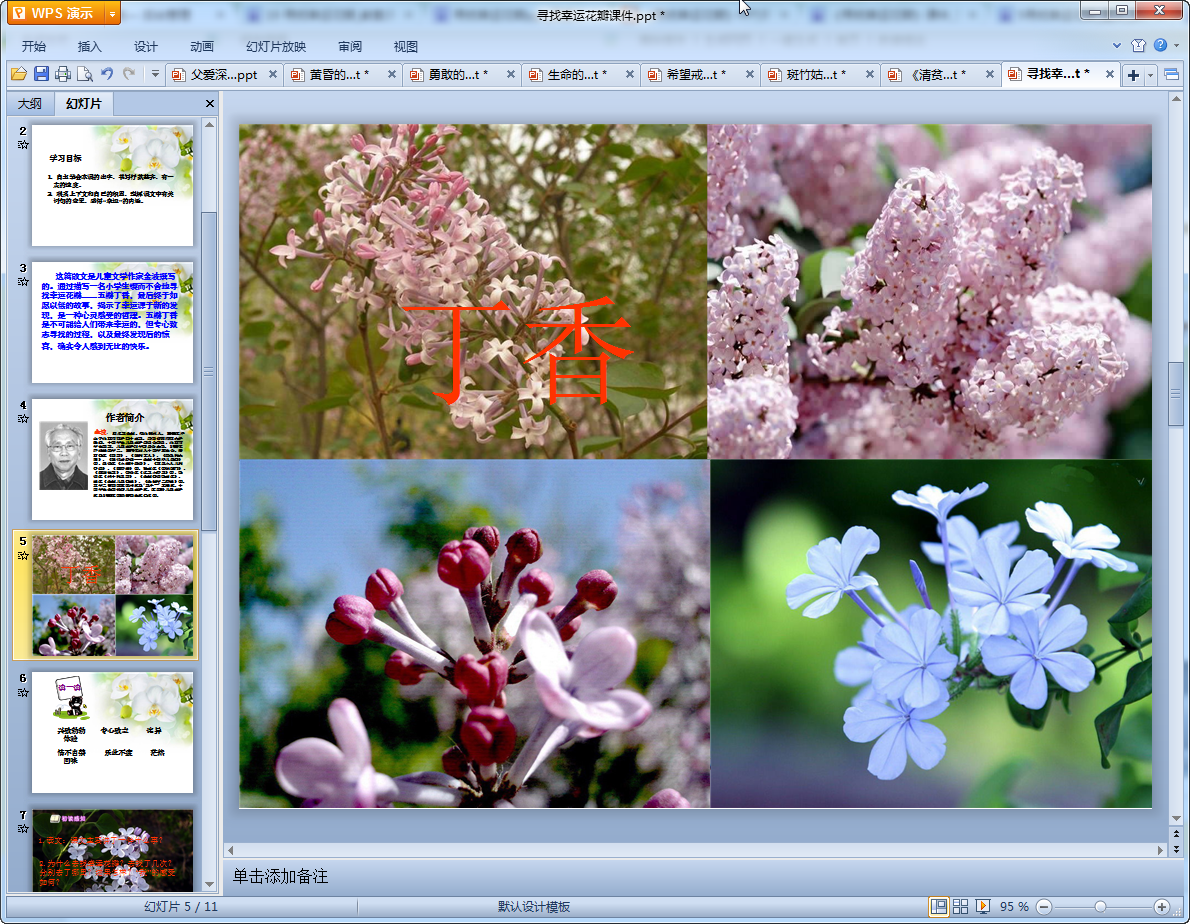1190x924 pixels.
Task: Open the 视图 menu
Action: (405, 46)
